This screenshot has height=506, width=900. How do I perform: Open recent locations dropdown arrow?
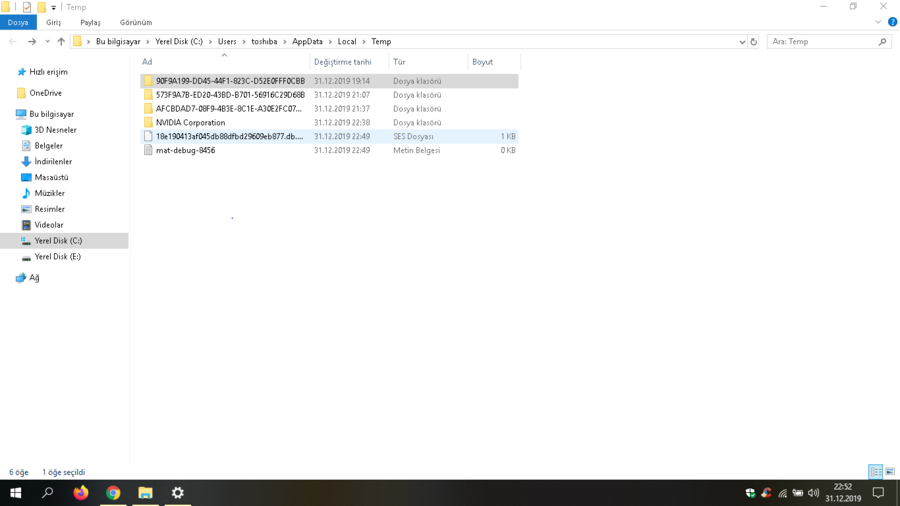click(47, 41)
